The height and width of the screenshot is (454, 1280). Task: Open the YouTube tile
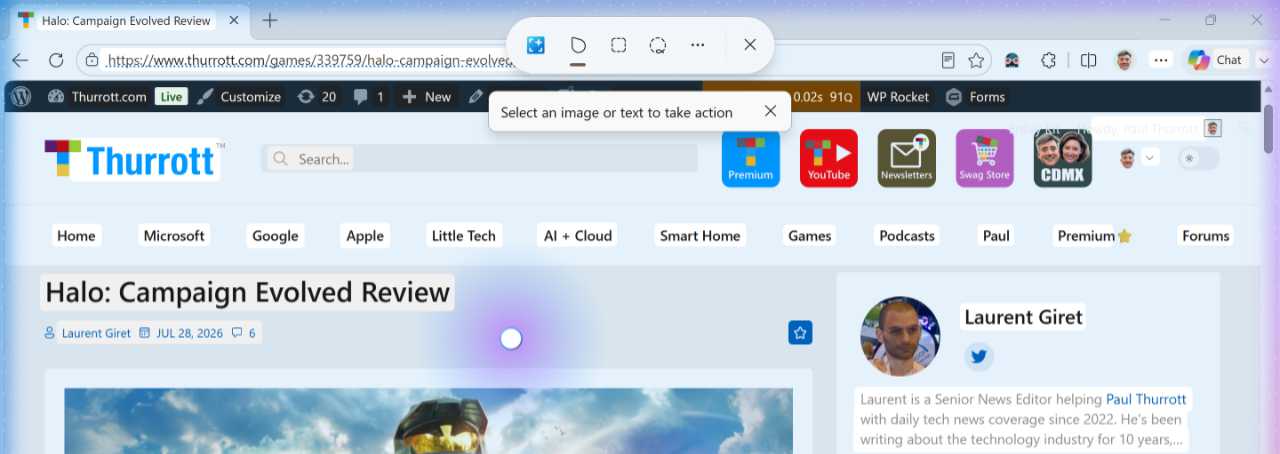[828, 158]
